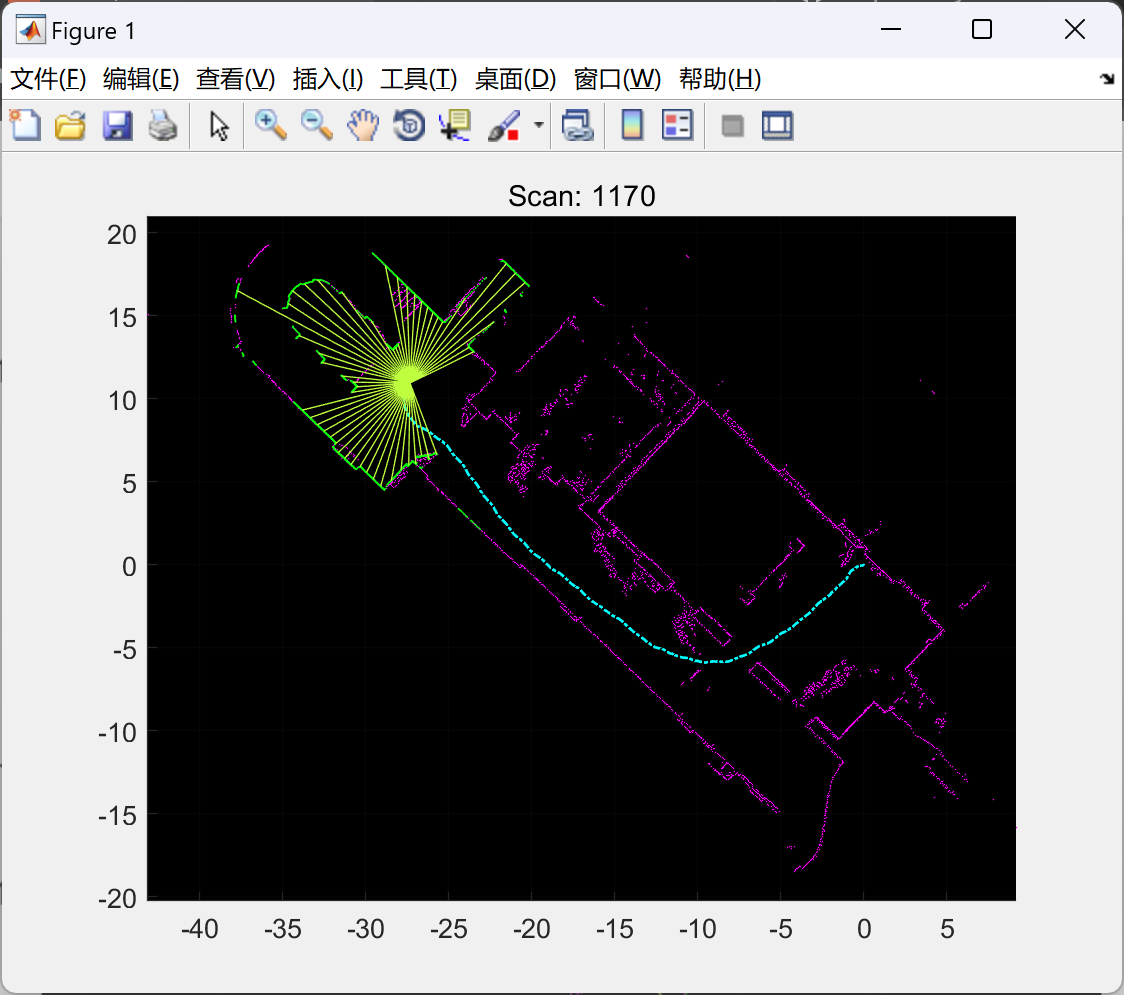Open the 编辑(E) menu
The image size is (1124, 995).
[x=141, y=79]
